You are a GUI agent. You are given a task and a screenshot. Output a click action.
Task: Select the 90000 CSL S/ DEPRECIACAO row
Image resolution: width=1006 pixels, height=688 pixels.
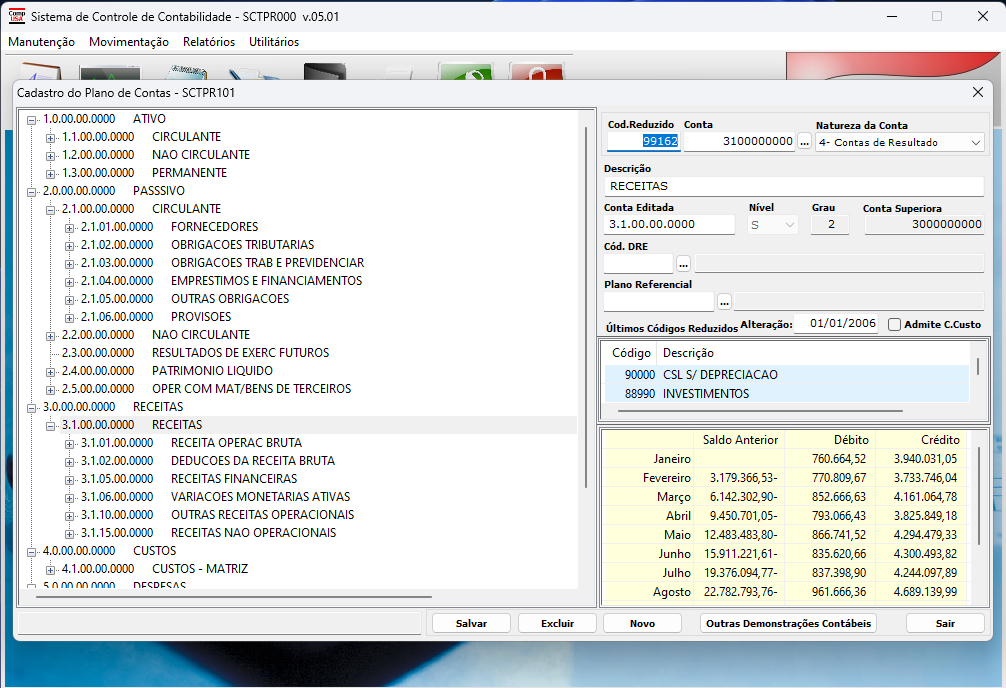tap(787, 375)
